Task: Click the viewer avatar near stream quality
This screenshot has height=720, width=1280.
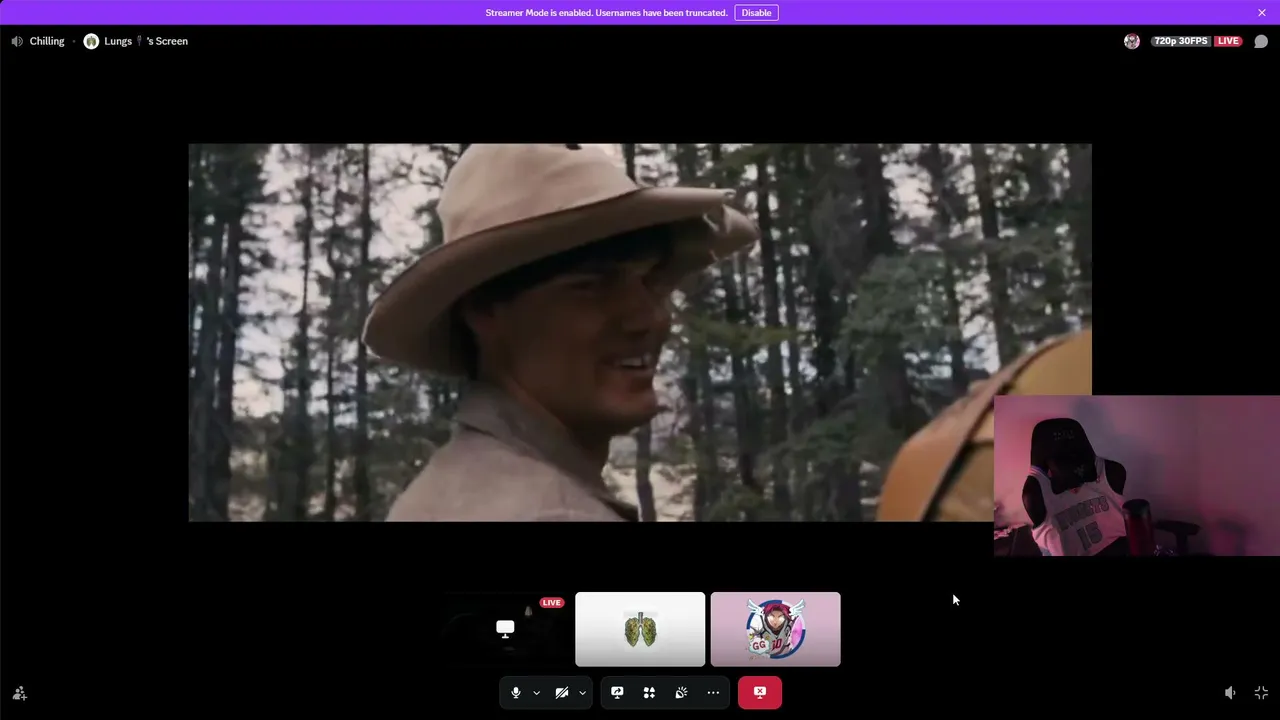Action: (1132, 41)
